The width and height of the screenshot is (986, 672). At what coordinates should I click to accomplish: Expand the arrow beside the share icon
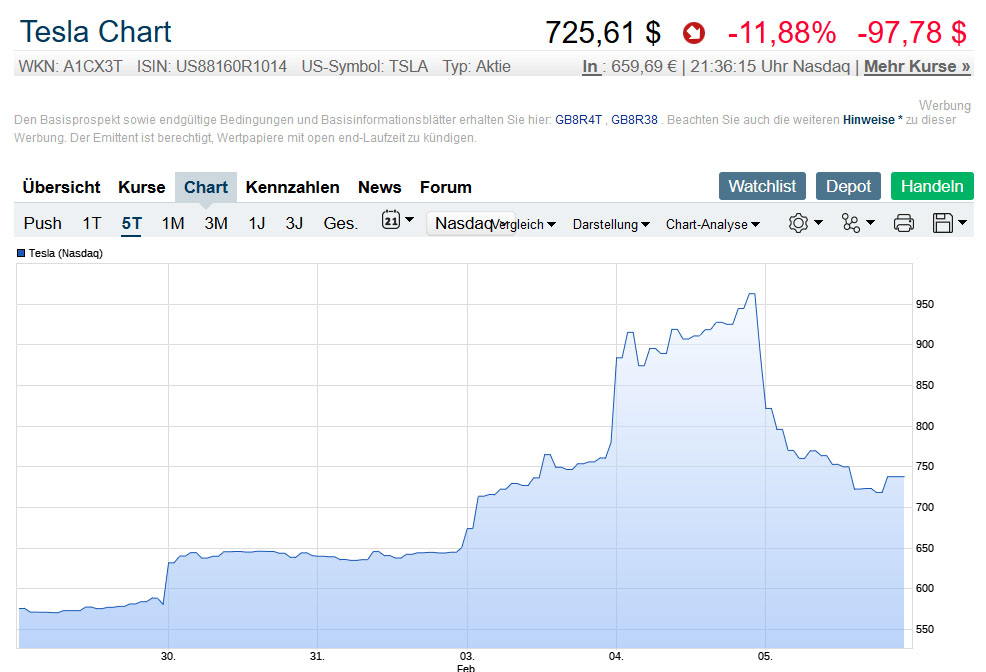(870, 223)
